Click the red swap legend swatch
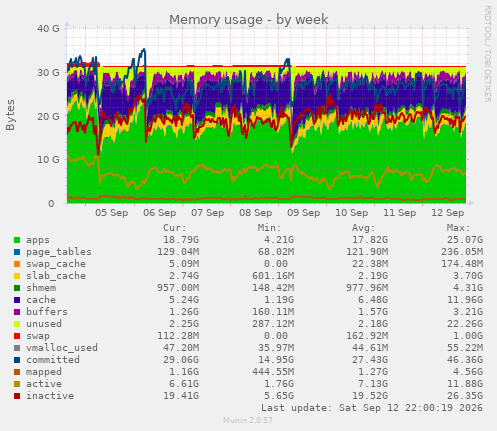The width and height of the screenshot is (497, 431). click(17, 336)
